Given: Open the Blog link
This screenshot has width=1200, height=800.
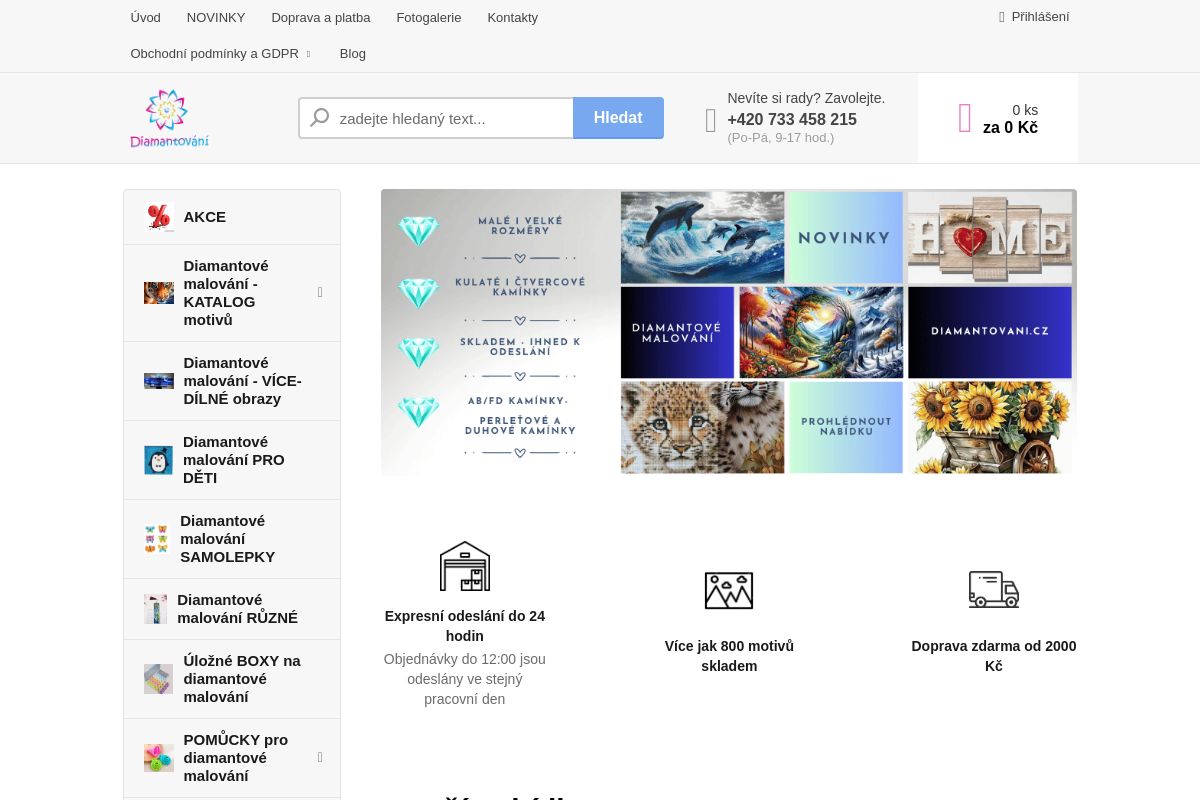Looking at the screenshot, I should (x=352, y=54).
